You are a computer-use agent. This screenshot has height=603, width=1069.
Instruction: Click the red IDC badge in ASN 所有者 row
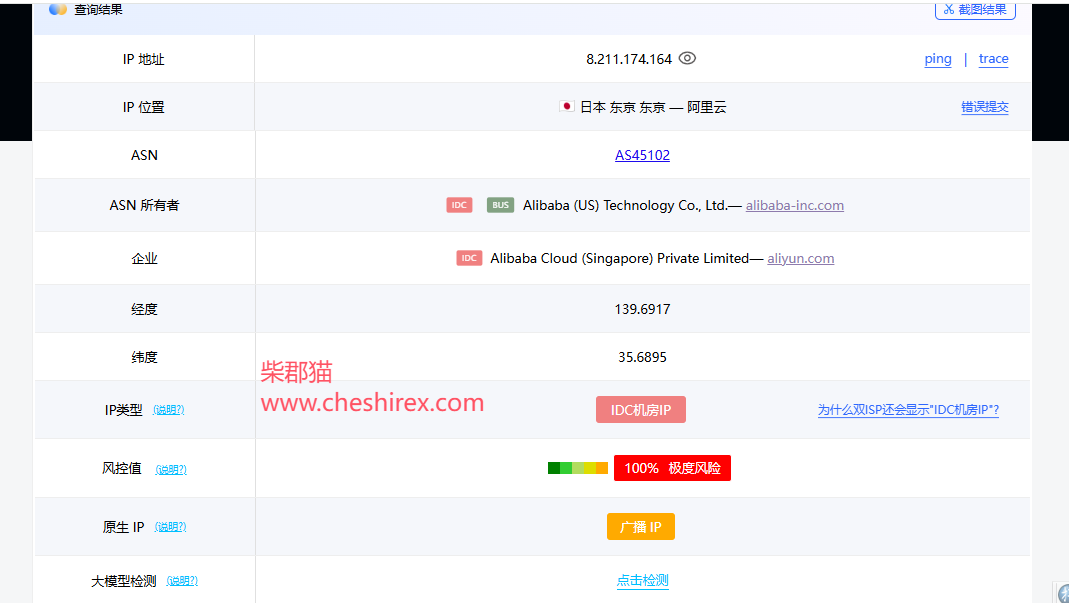[x=460, y=205]
